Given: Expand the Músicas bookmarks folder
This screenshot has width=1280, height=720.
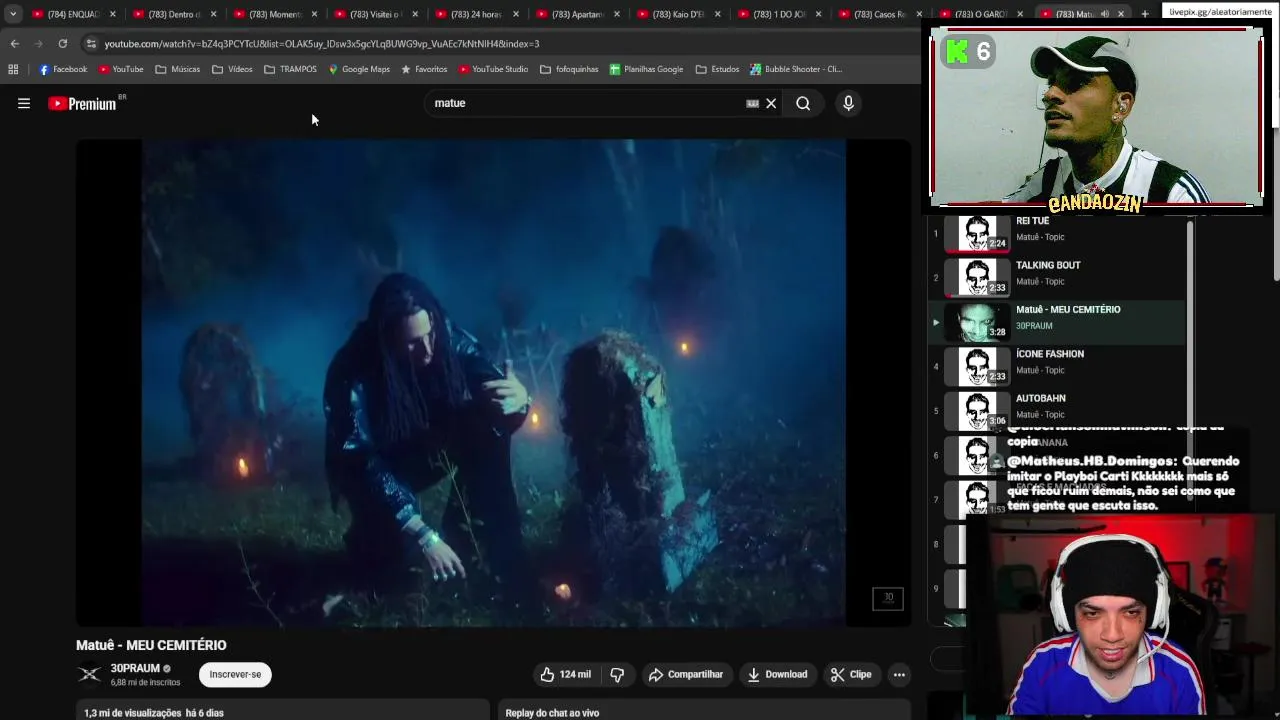Looking at the screenshot, I should click(178, 69).
